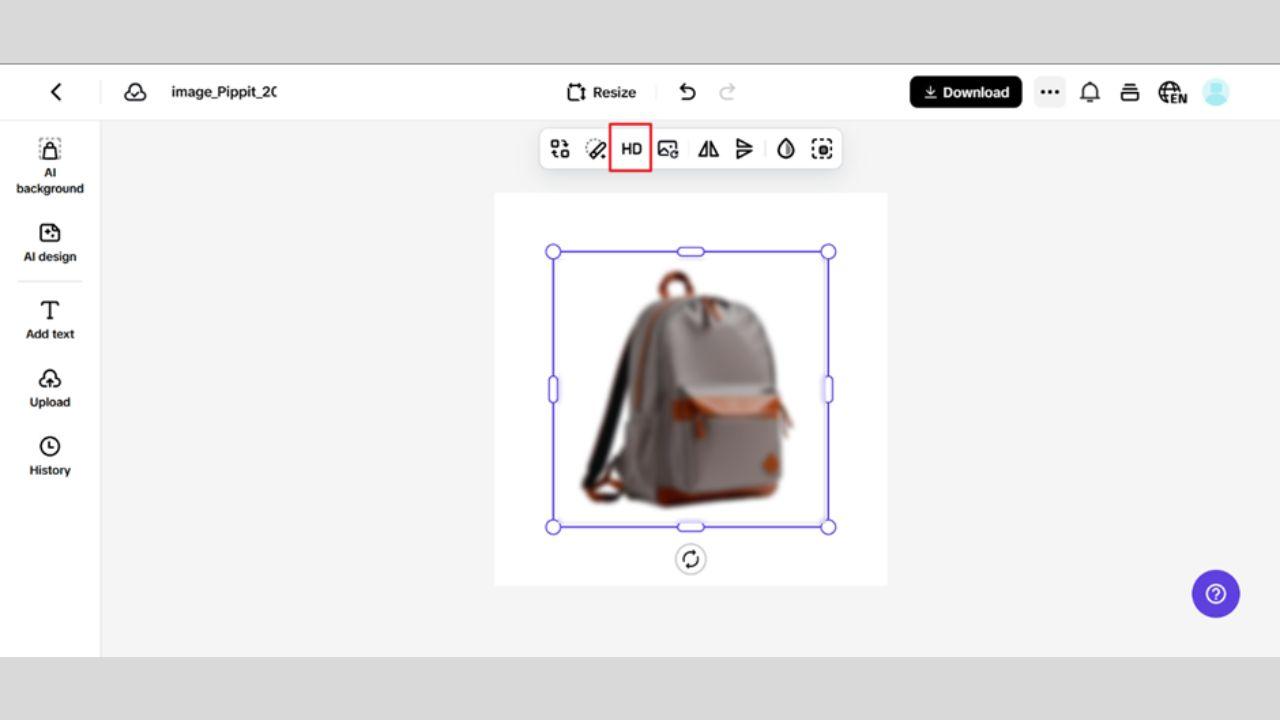Flip the image vertically
Viewport: 1280px width, 720px height.
(744, 149)
